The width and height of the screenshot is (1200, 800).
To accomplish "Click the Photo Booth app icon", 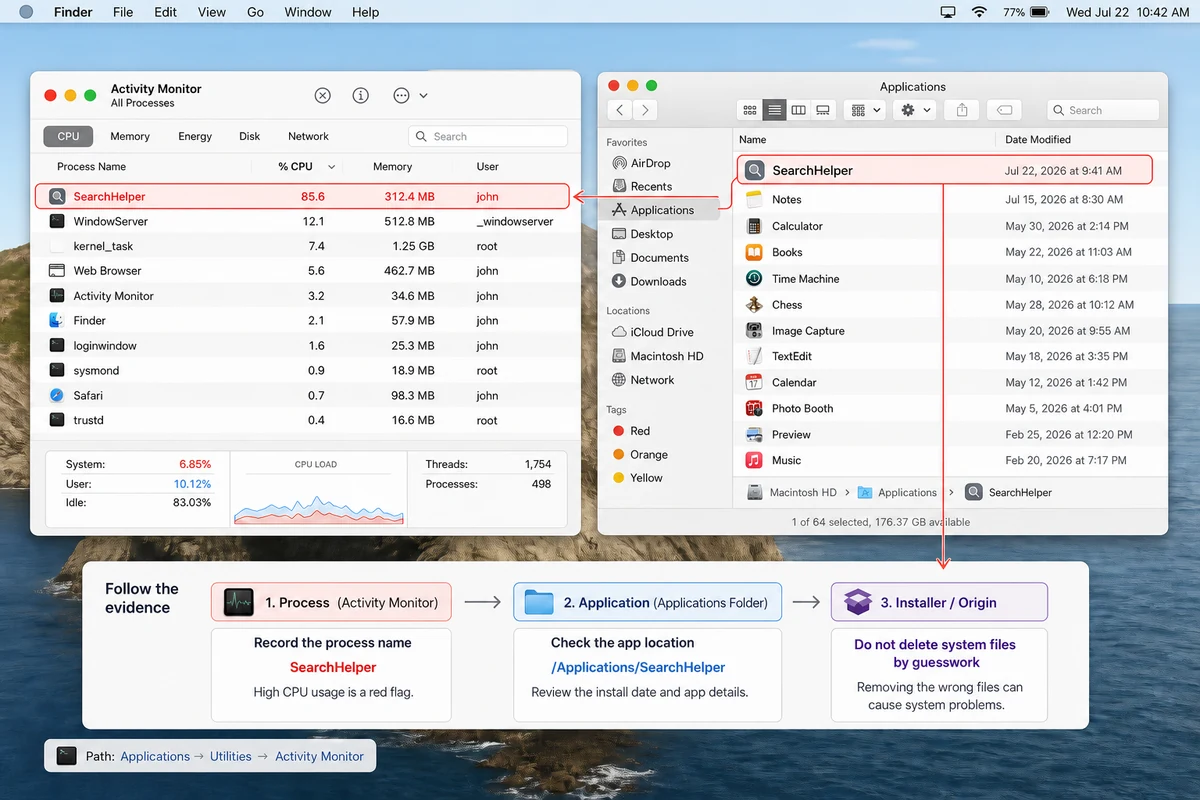I will point(754,408).
